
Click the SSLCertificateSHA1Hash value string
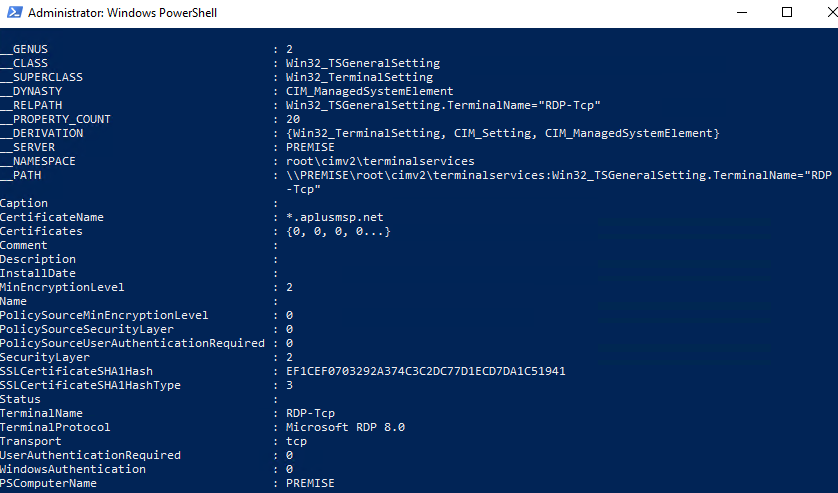[x=425, y=371]
